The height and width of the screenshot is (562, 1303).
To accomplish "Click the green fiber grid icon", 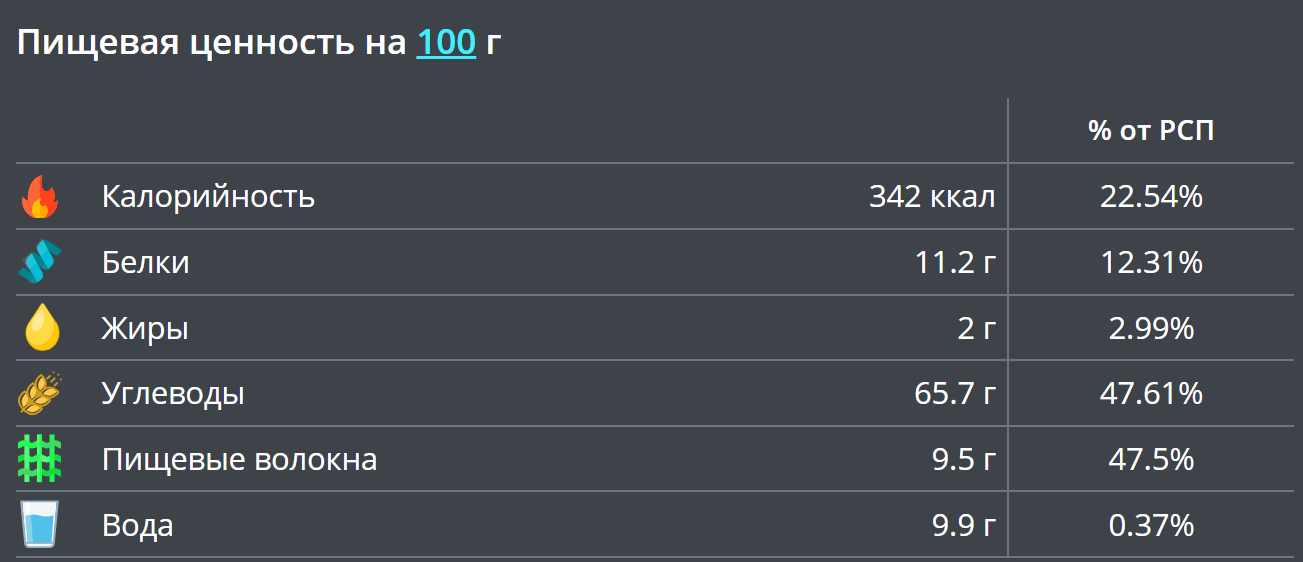I will pos(40,459).
